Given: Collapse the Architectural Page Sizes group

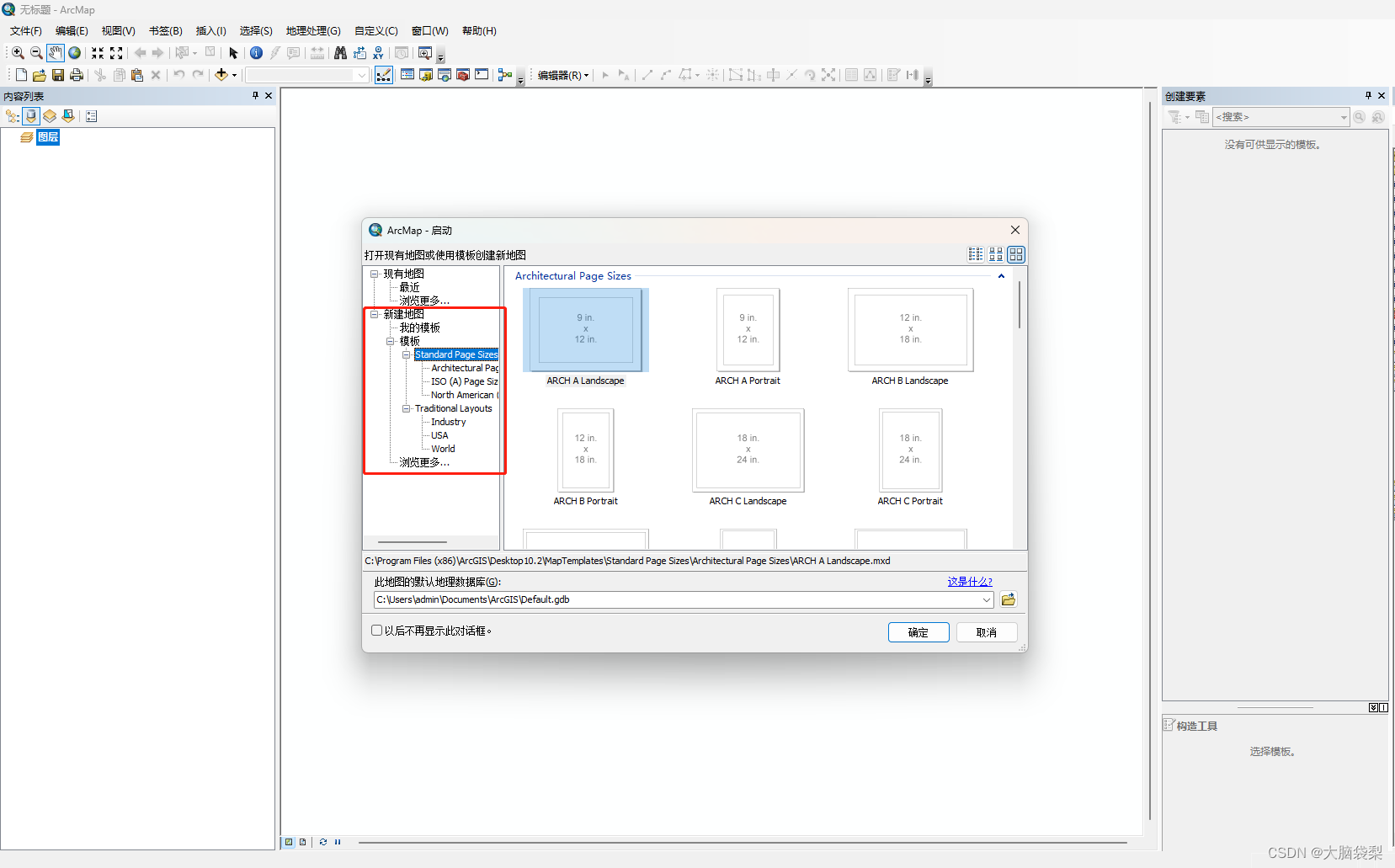Looking at the screenshot, I should click(x=1001, y=276).
